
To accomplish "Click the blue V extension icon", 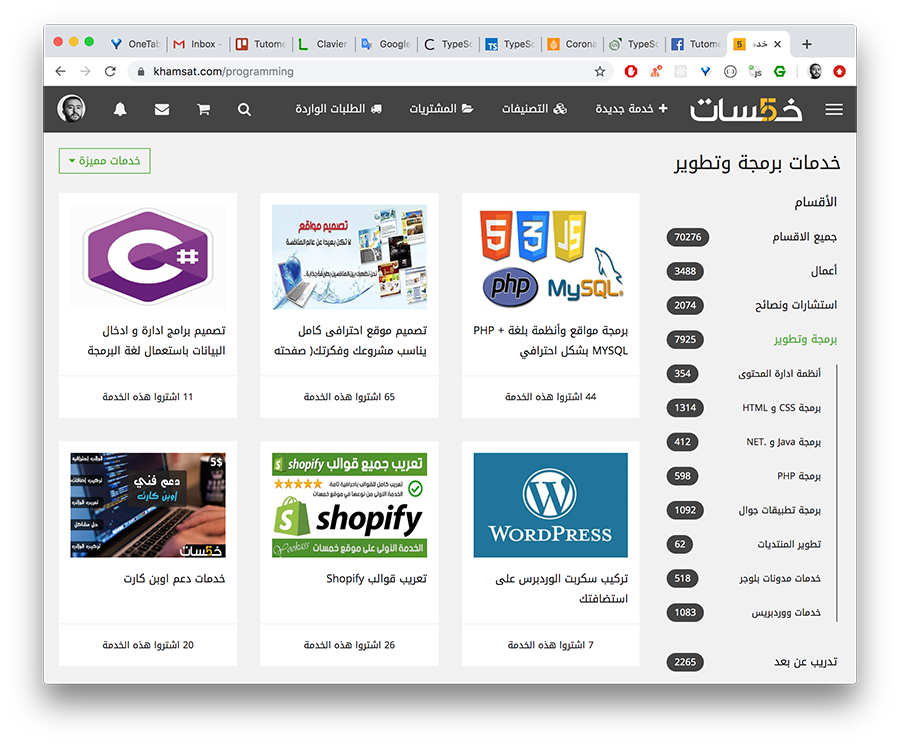I will coord(705,71).
